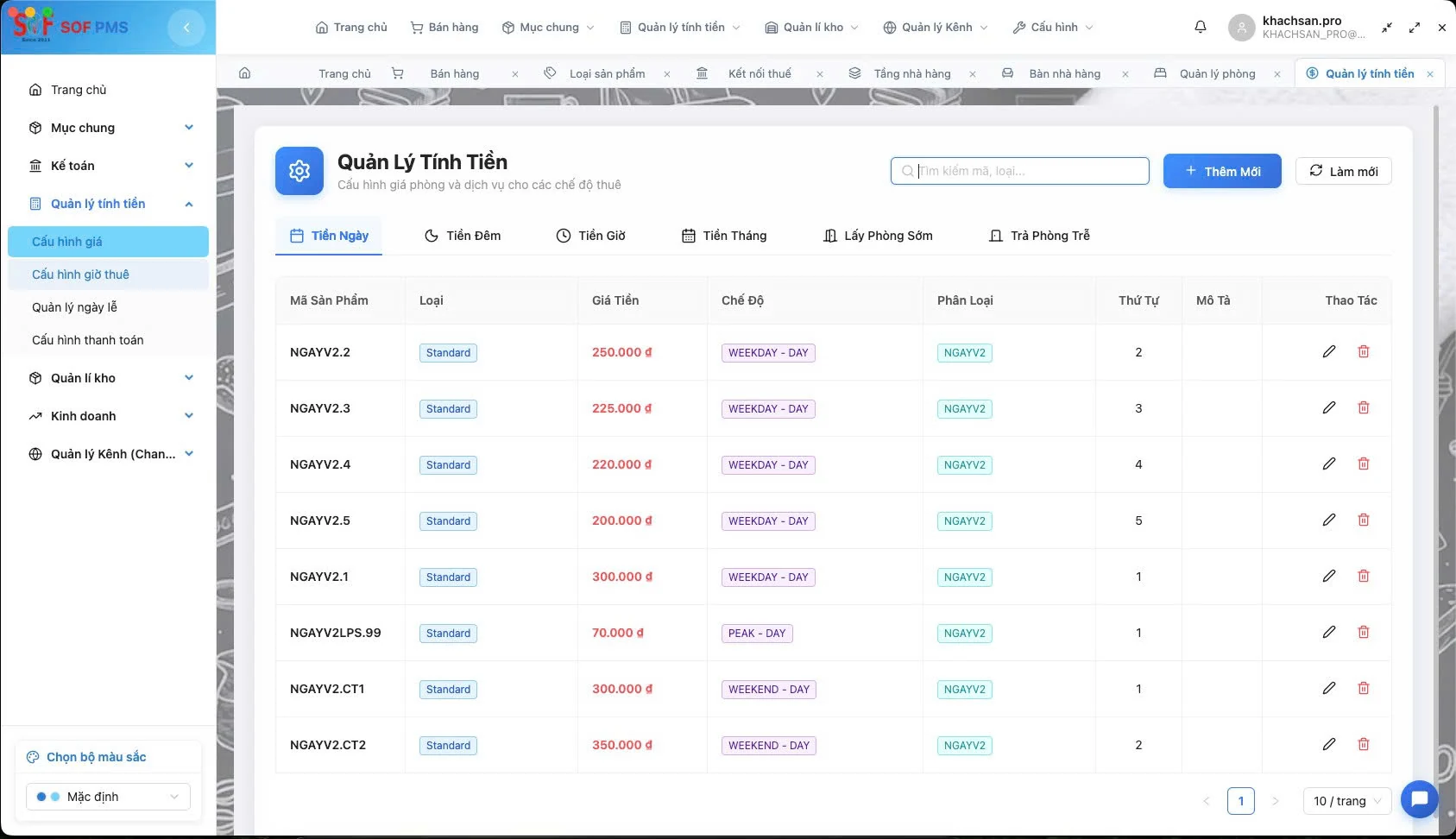
Task: Click the khachsan.pro user avatar
Action: 1241,28
